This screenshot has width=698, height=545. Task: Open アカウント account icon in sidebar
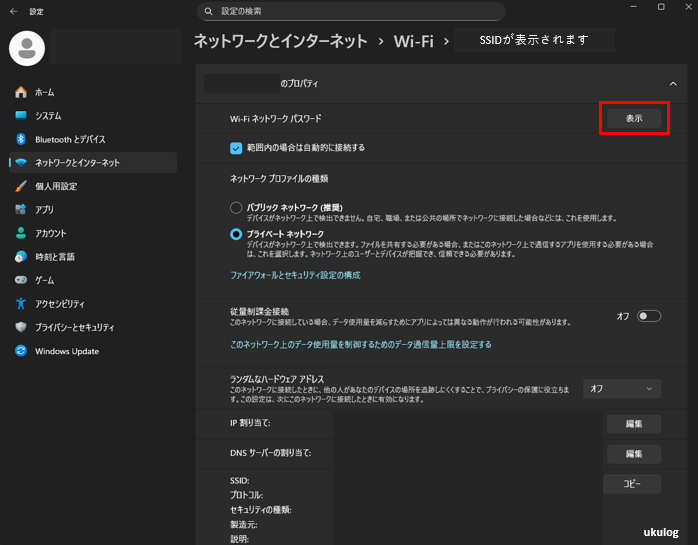(20, 233)
